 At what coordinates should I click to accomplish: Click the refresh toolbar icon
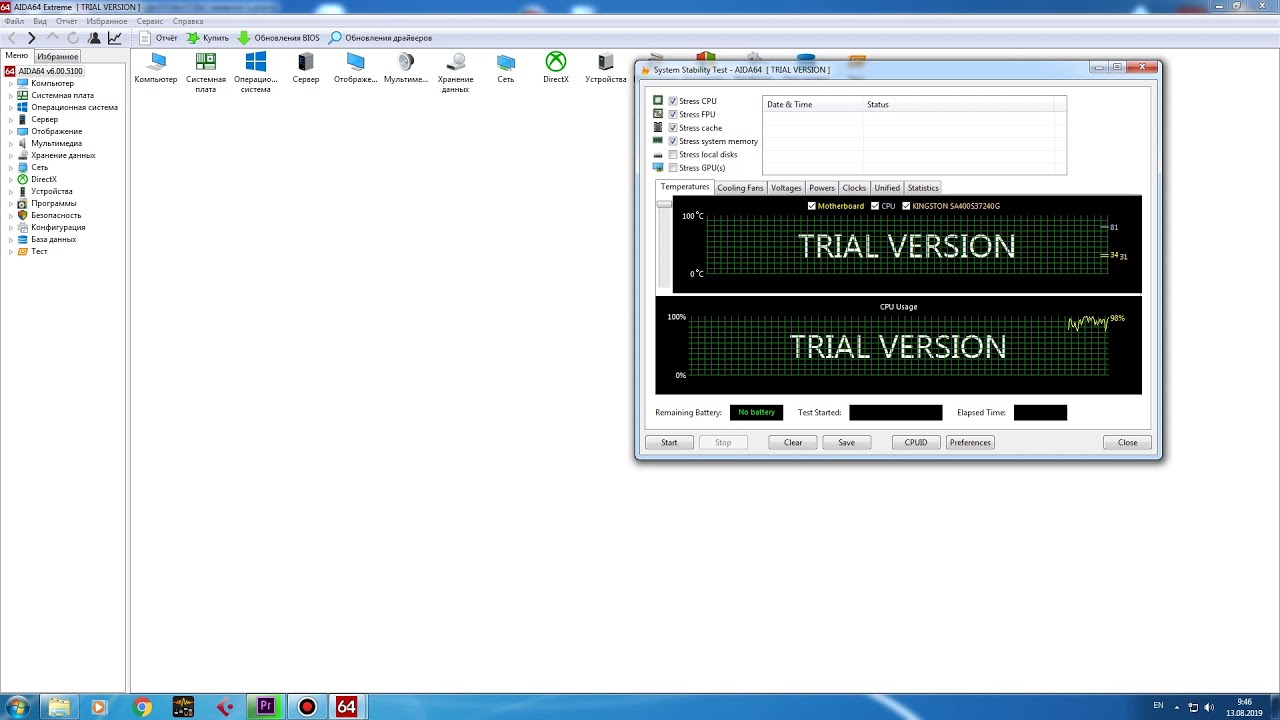(73, 38)
